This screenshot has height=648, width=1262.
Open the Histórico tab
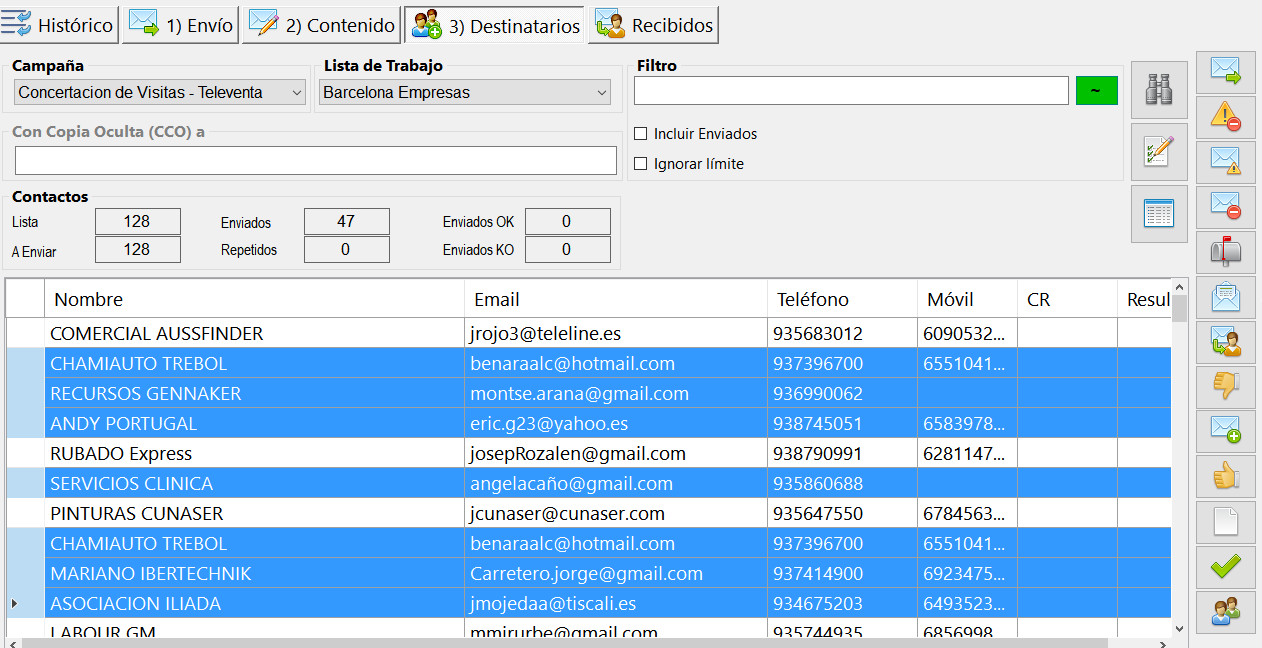coord(59,25)
